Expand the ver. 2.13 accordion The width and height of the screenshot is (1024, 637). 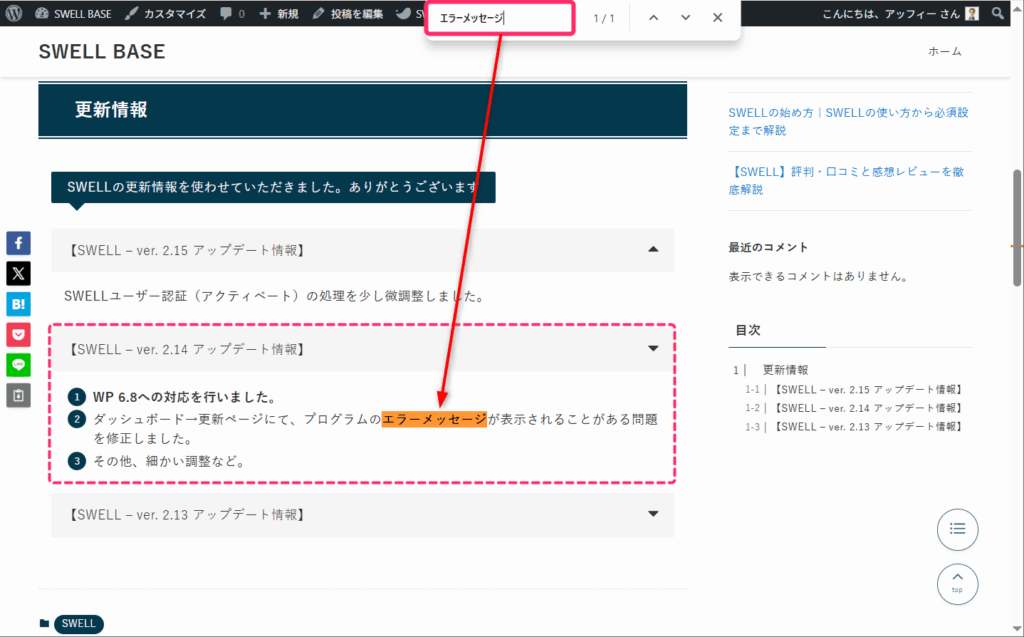pos(653,514)
